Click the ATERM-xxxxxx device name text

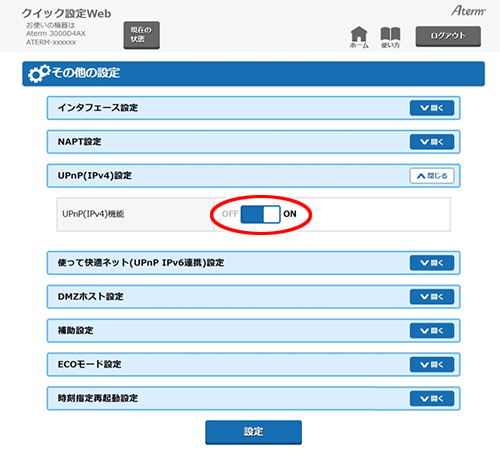51,42
